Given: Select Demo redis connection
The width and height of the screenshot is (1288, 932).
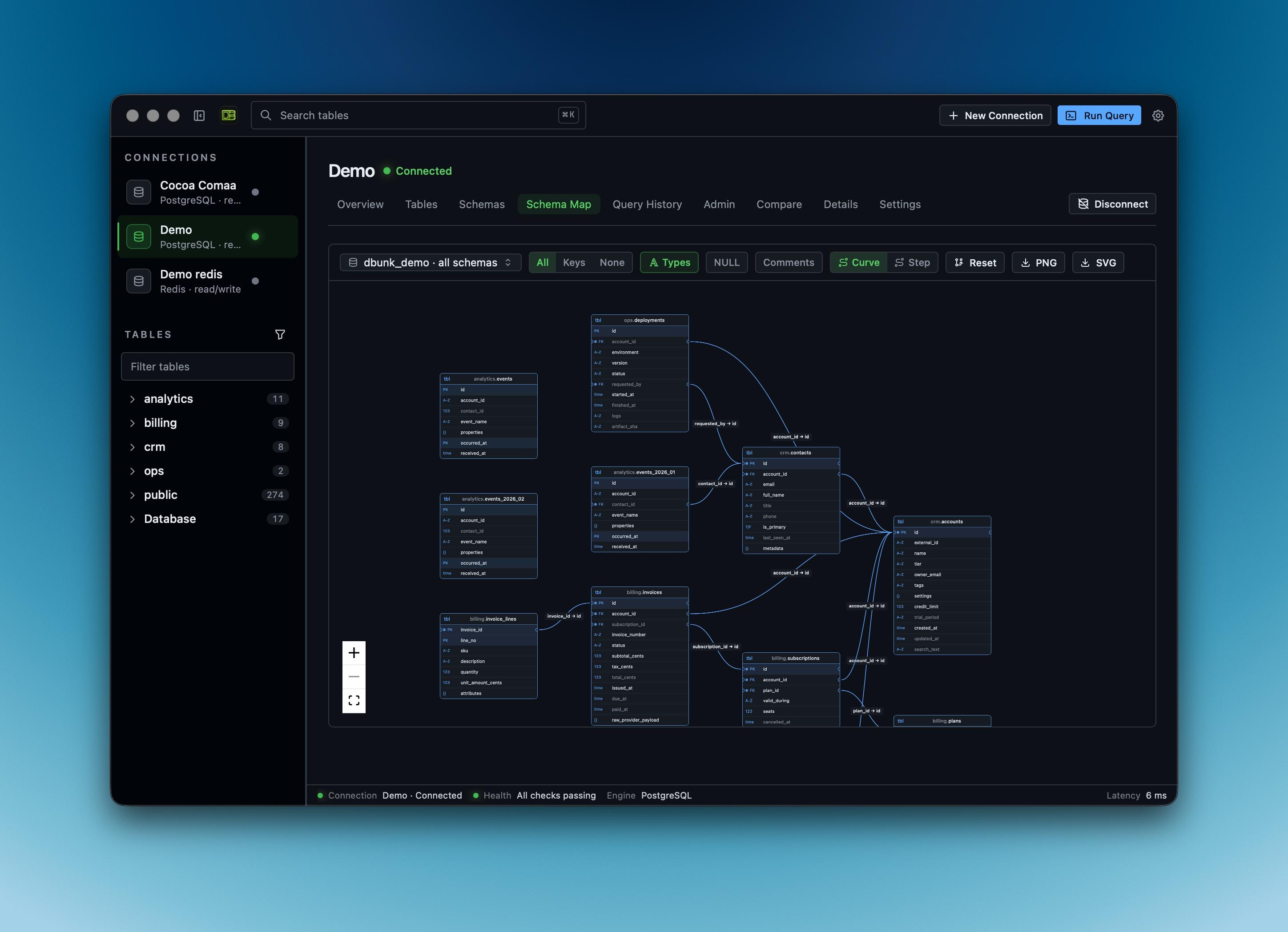Looking at the screenshot, I should [208, 281].
